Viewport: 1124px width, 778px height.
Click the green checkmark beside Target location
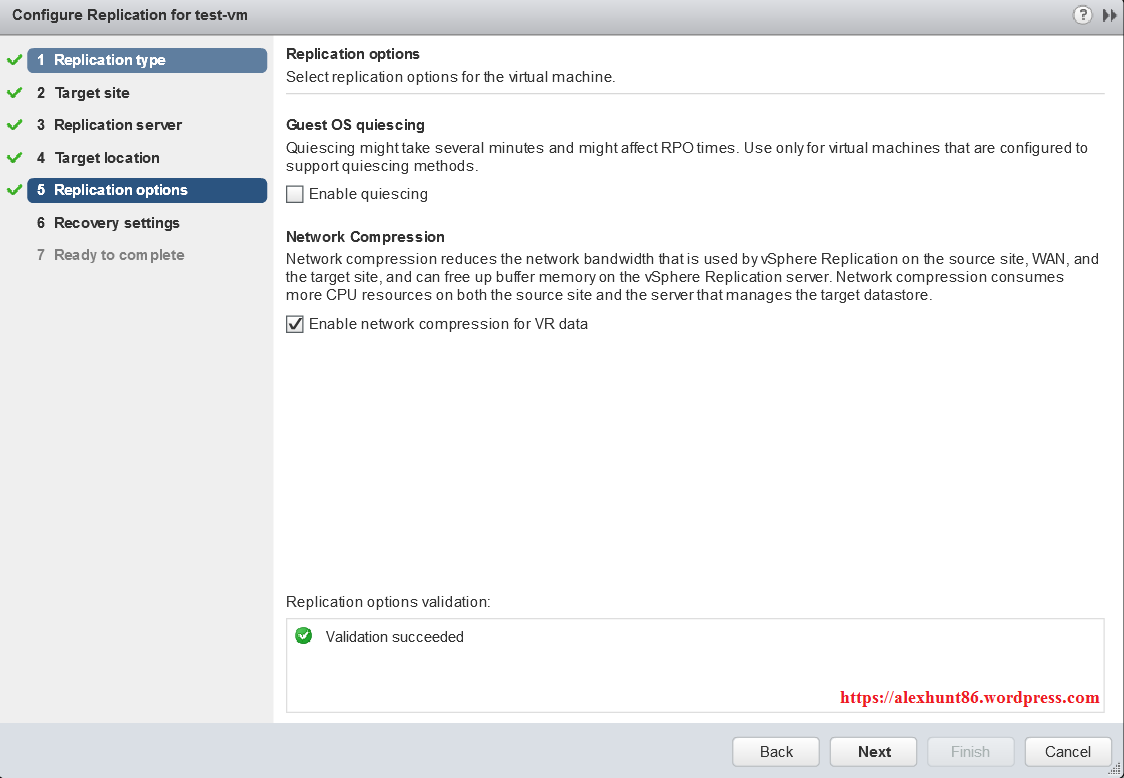point(14,158)
